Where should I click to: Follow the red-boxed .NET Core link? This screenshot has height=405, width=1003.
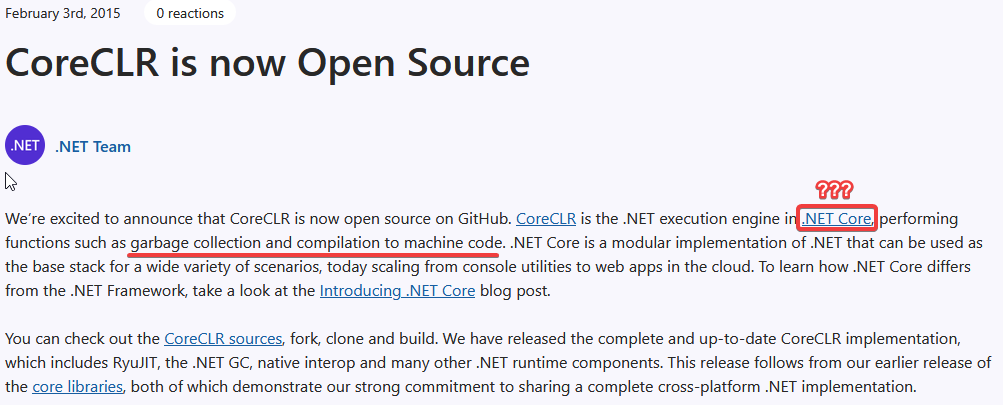(838, 218)
